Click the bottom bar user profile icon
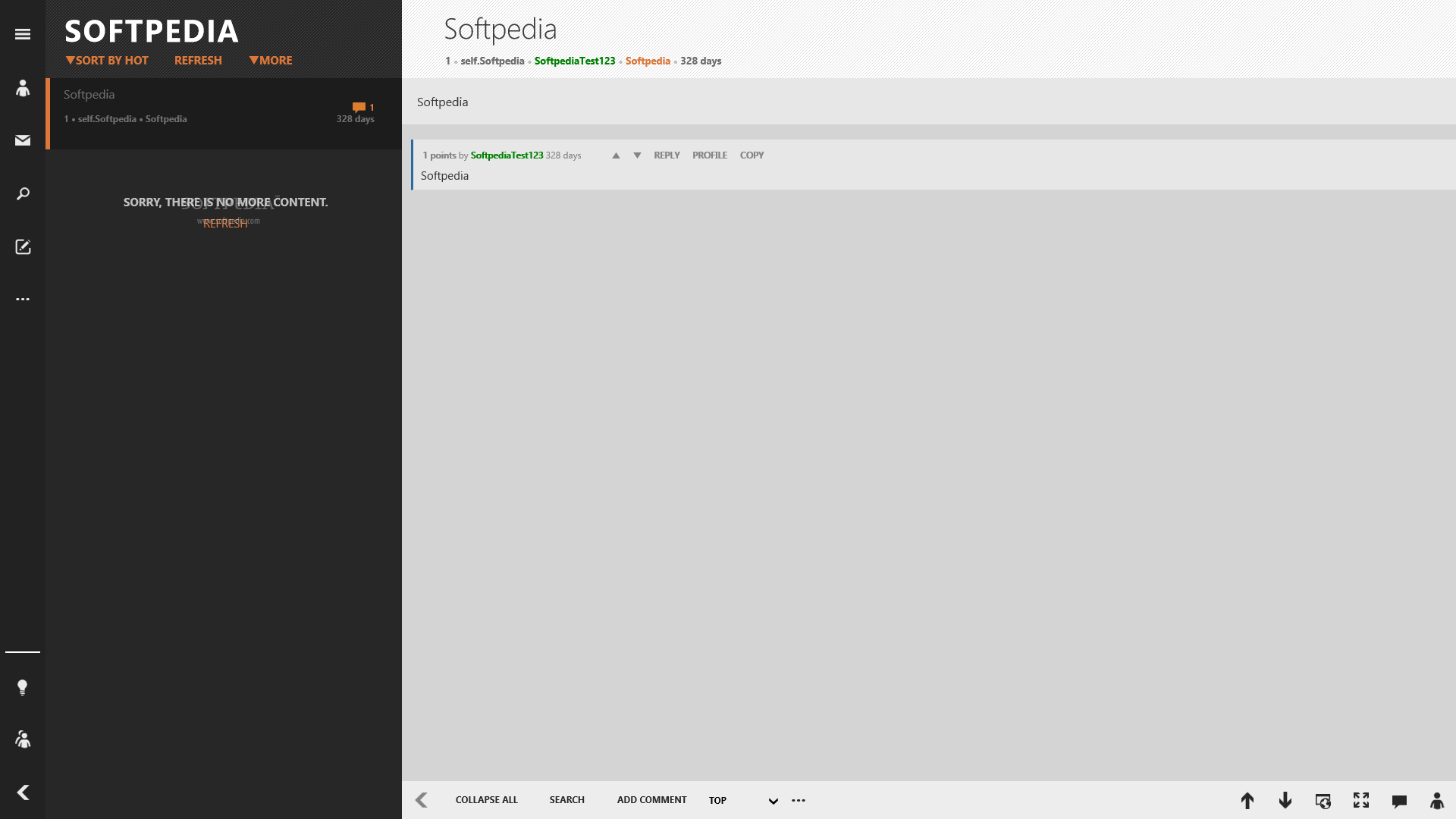Viewport: 1456px width, 819px height. coord(1437,800)
